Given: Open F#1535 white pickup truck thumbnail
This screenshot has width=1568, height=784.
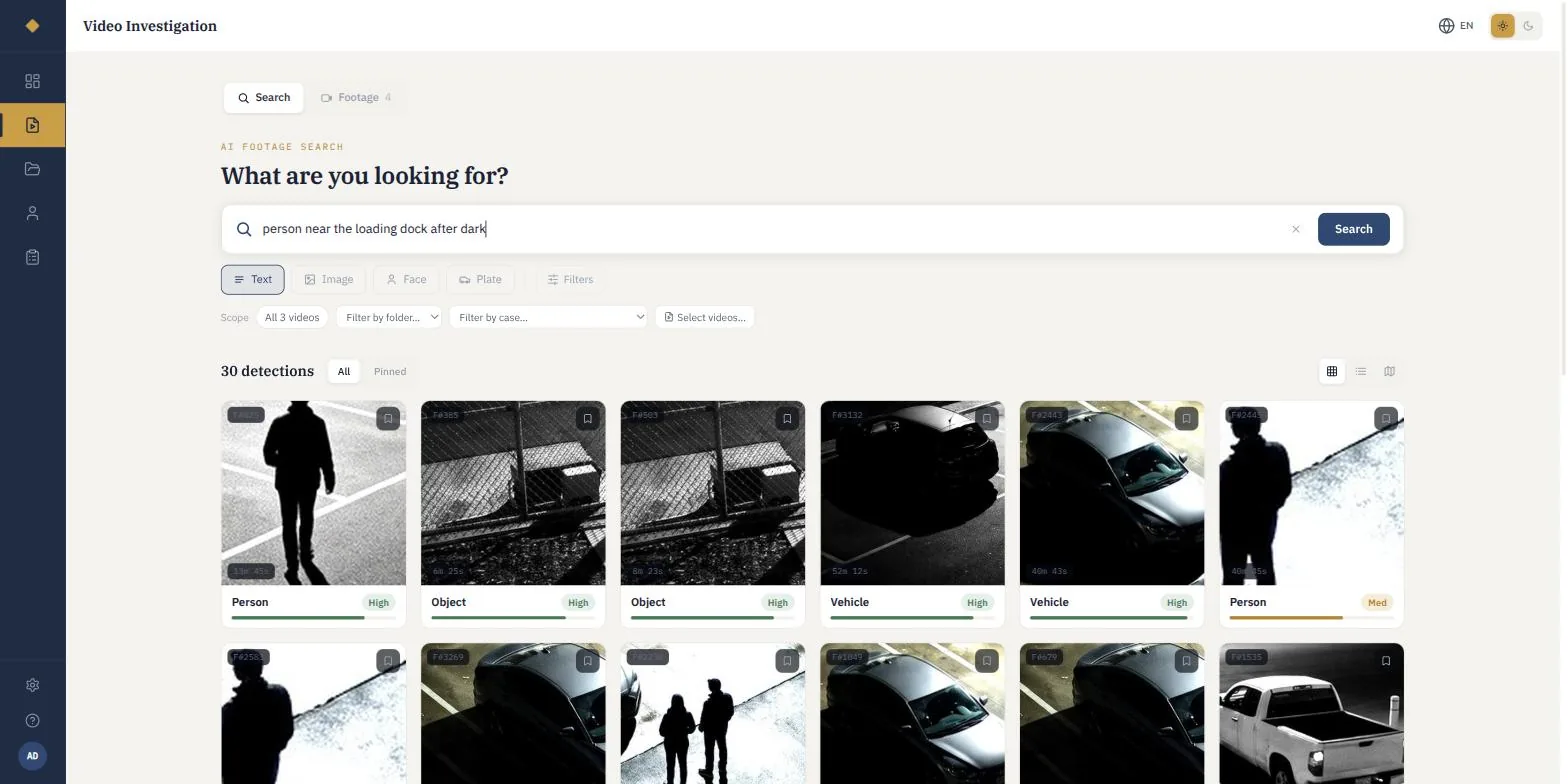Looking at the screenshot, I should tap(1311, 714).
